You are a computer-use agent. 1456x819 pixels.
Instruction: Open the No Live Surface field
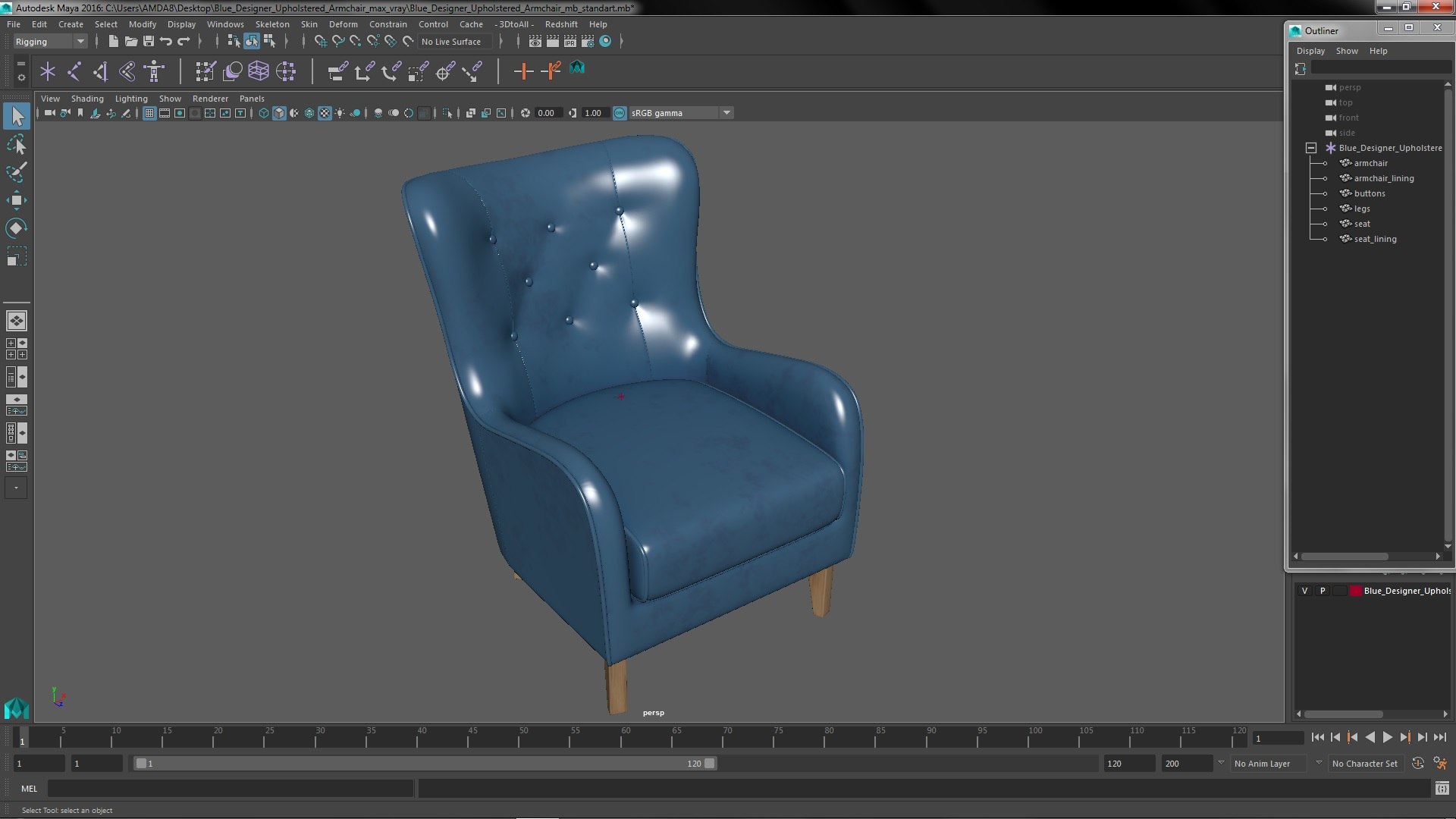coord(455,42)
